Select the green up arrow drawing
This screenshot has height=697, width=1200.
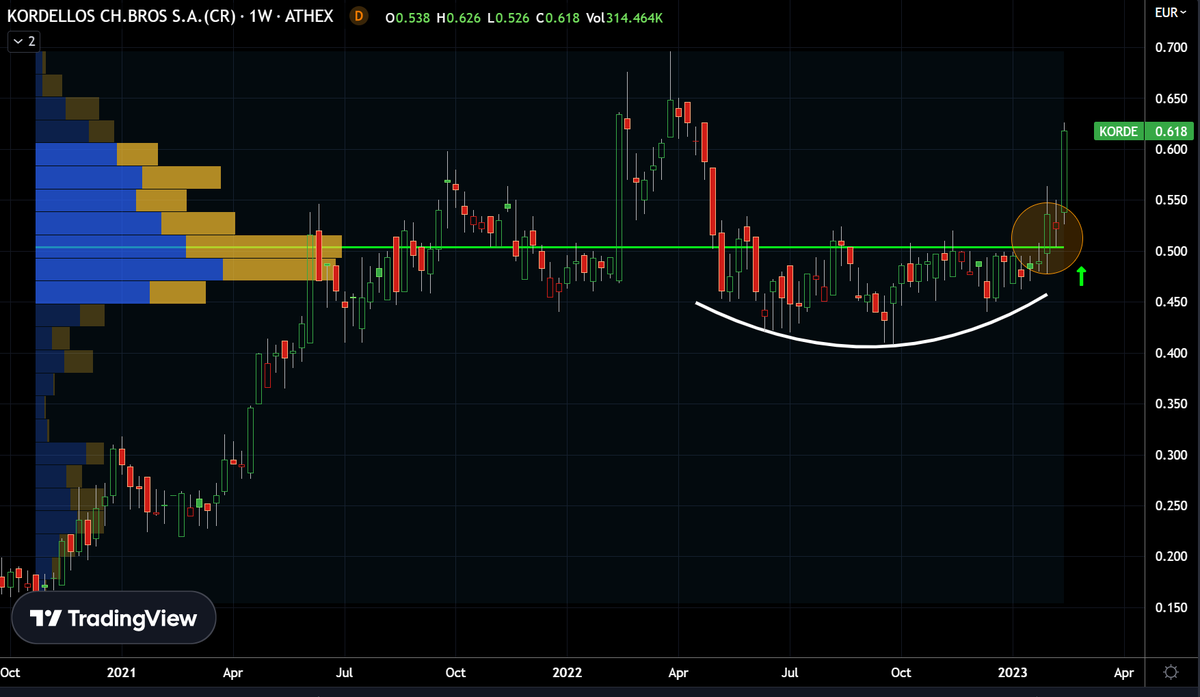pos(1081,276)
